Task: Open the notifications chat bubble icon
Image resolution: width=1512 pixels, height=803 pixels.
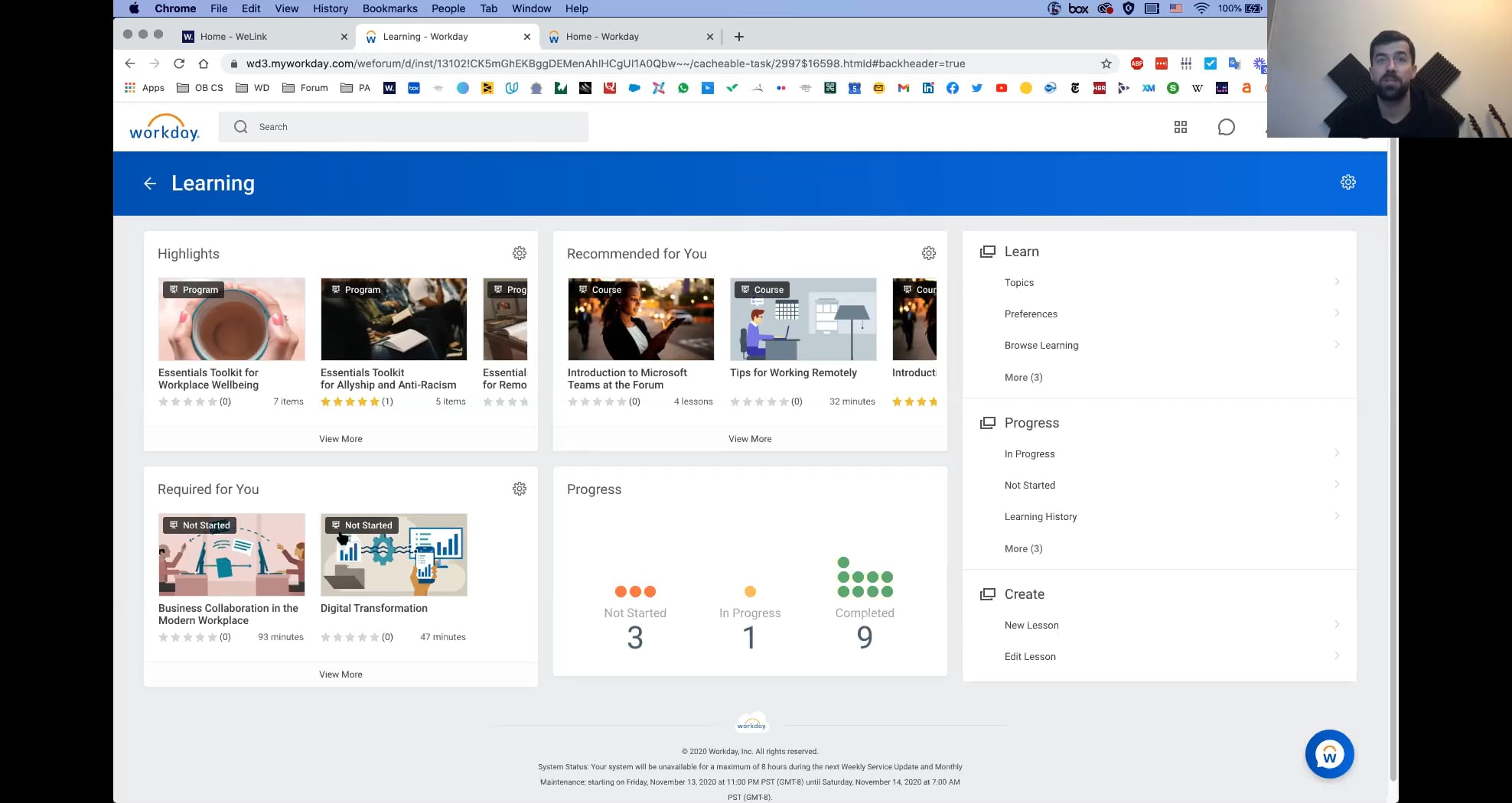Action: click(1227, 127)
